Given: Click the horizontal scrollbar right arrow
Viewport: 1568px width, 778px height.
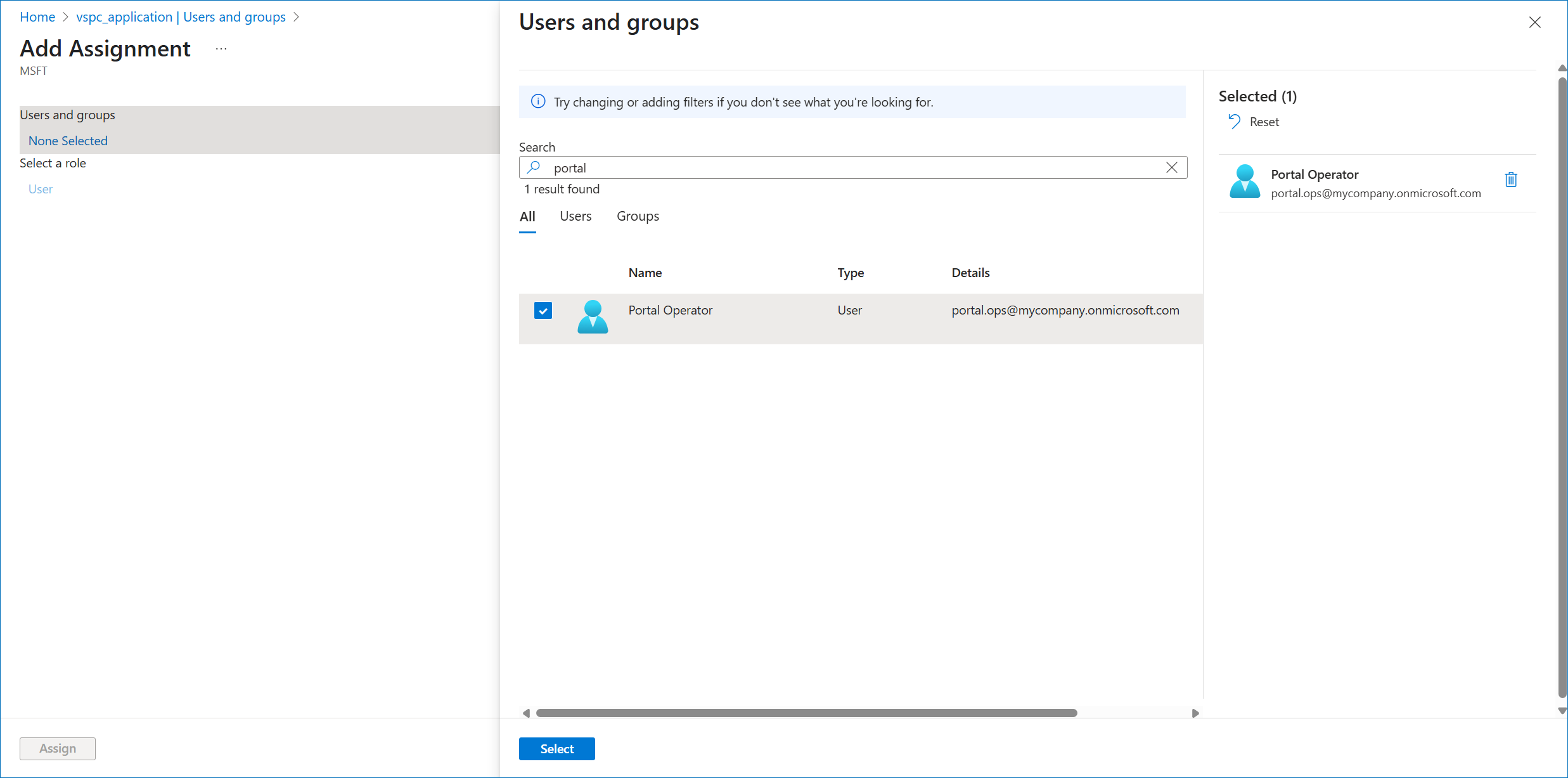Looking at the screenshot, I should [x=1195, y=713].
